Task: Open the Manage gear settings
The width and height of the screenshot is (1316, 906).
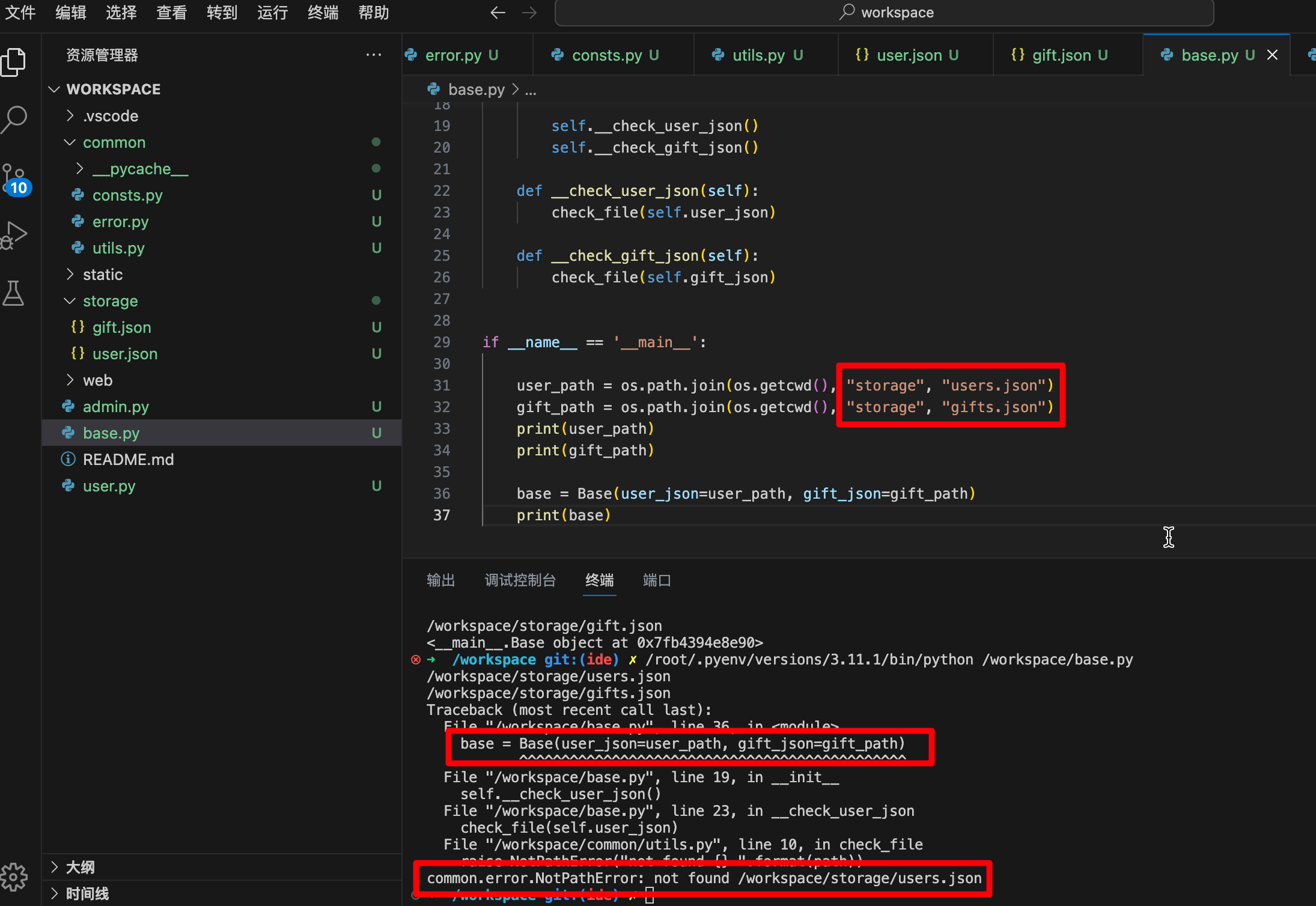Action: click(14, 877)
